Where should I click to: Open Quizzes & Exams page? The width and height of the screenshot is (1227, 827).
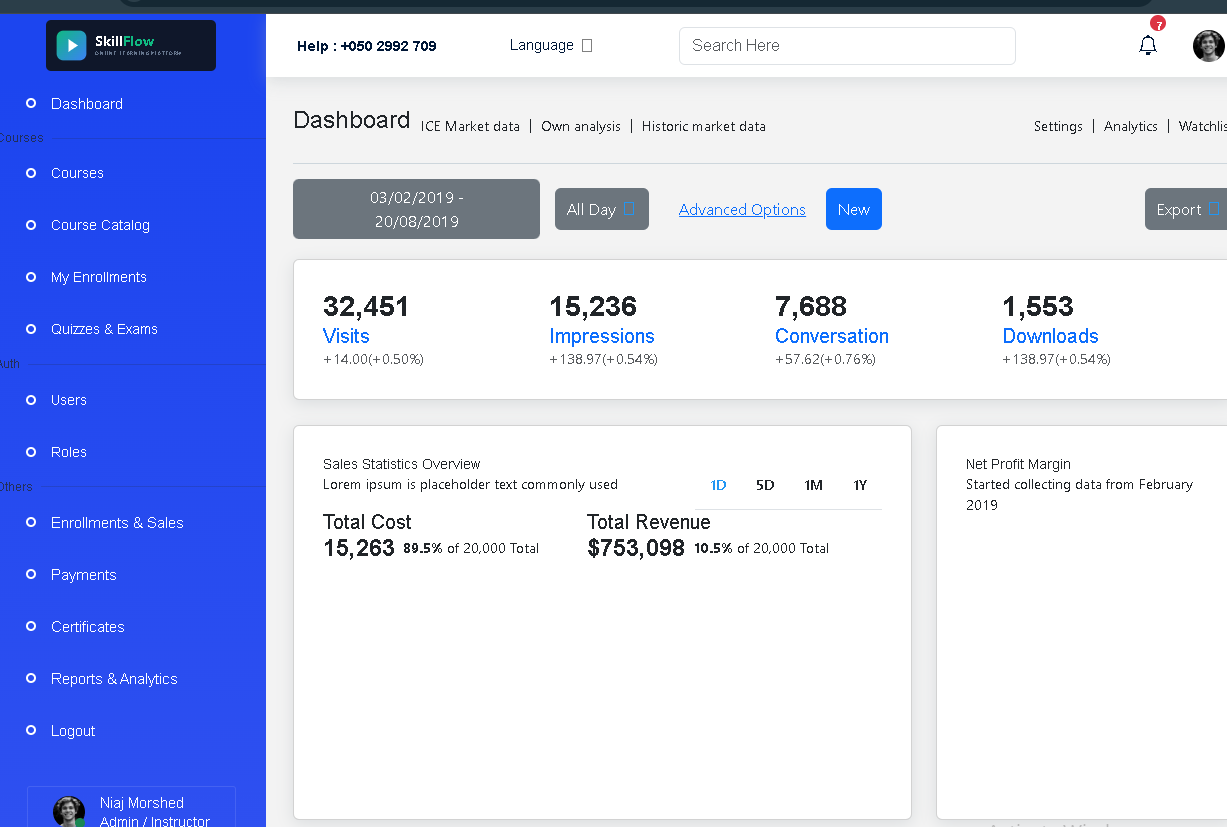pos(104,329)
